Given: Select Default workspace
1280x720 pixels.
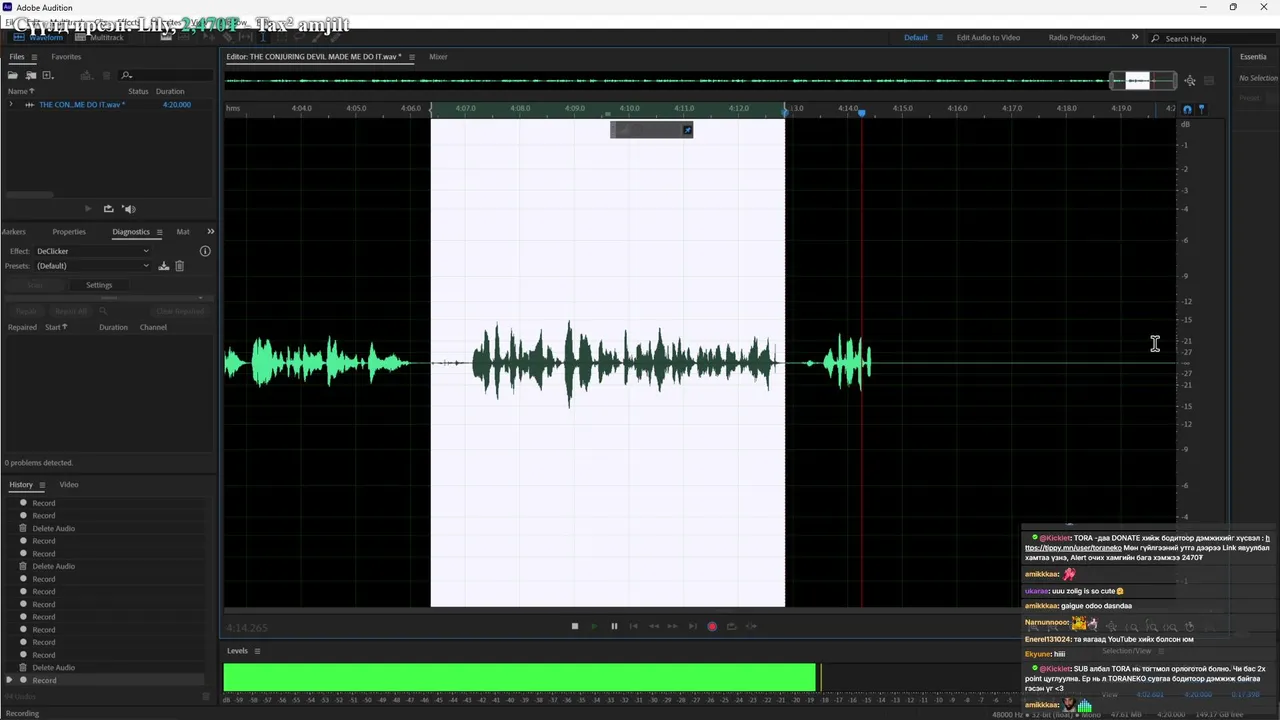Looking at the screenshot, I should [916, 38].
